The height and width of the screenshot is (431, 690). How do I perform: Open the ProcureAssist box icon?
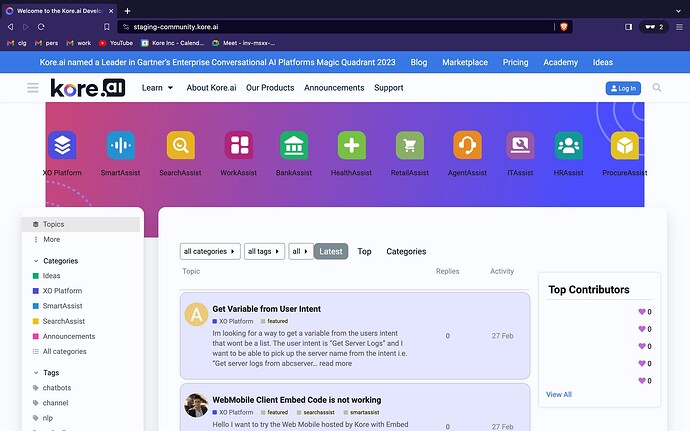tap(625, 145)
